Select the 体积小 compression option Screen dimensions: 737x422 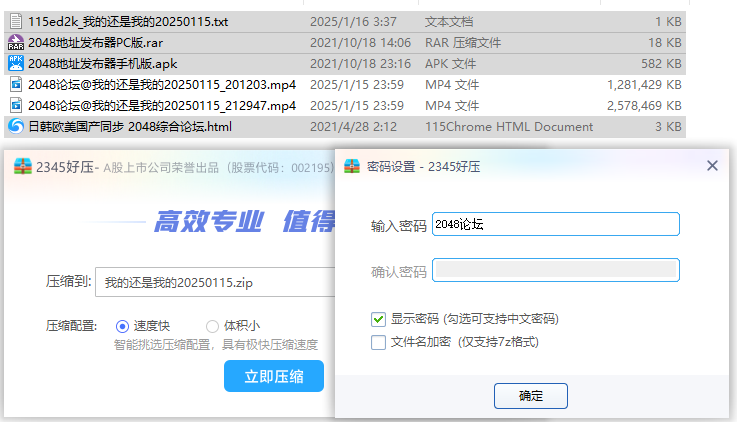click(212, 326)
